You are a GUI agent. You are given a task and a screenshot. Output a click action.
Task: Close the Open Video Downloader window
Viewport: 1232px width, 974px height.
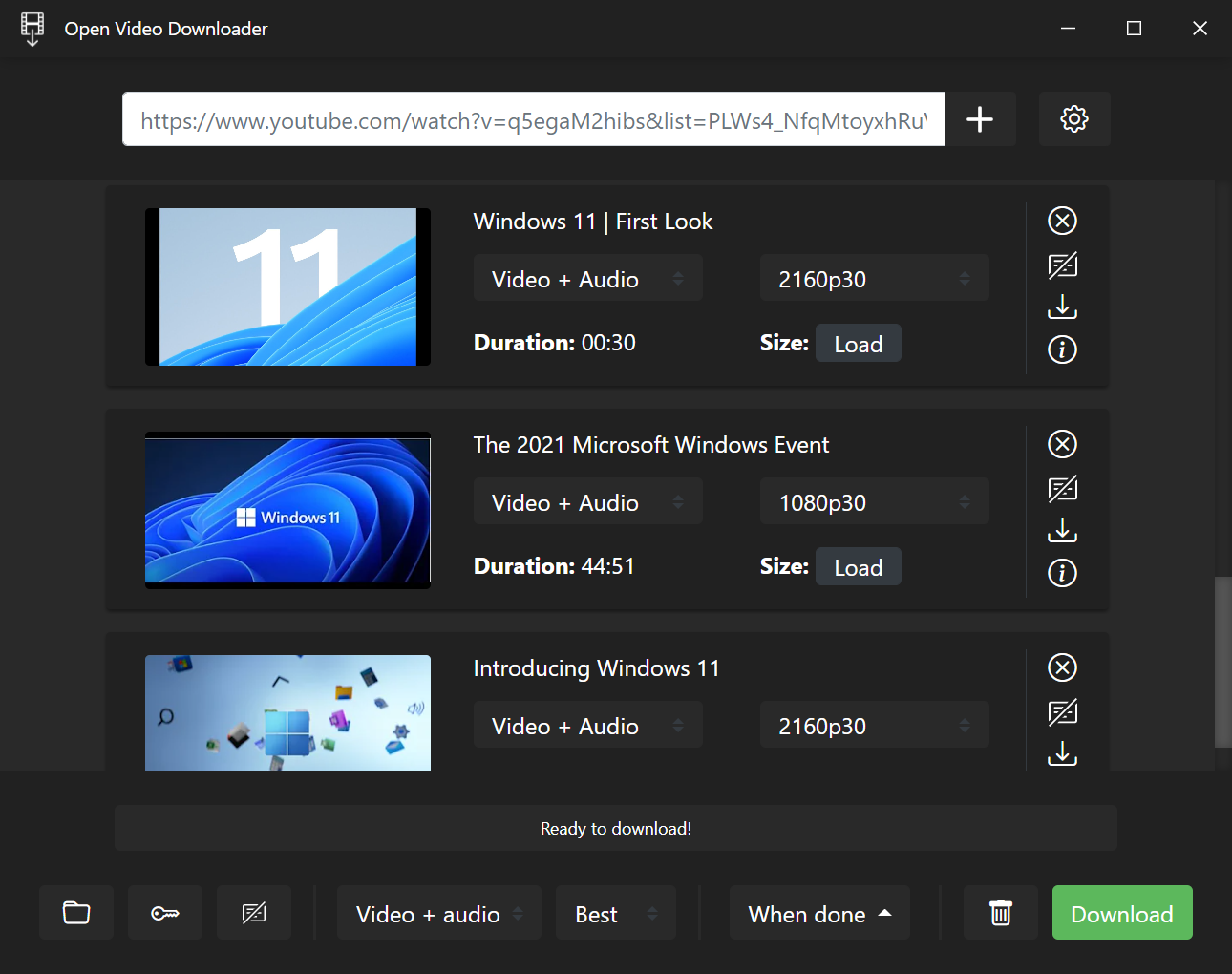point(1200,29)
